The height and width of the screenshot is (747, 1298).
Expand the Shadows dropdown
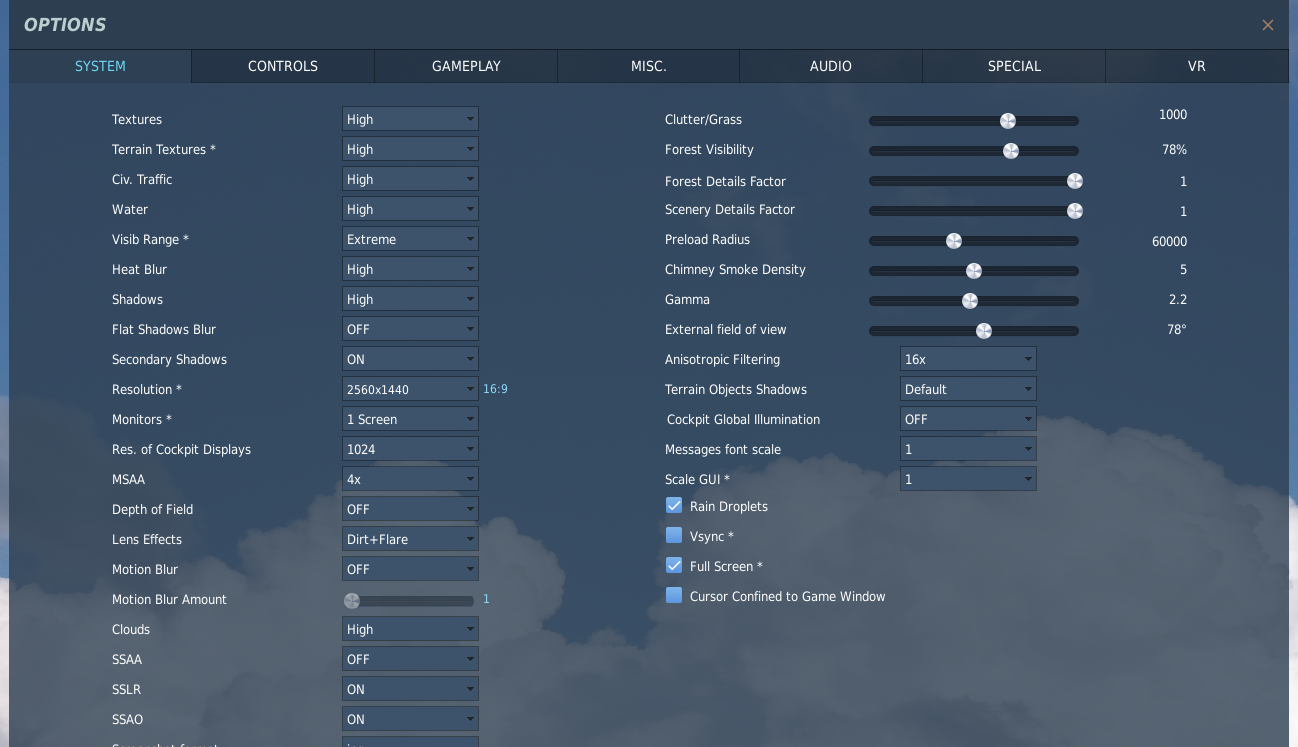tap(410, 299)
